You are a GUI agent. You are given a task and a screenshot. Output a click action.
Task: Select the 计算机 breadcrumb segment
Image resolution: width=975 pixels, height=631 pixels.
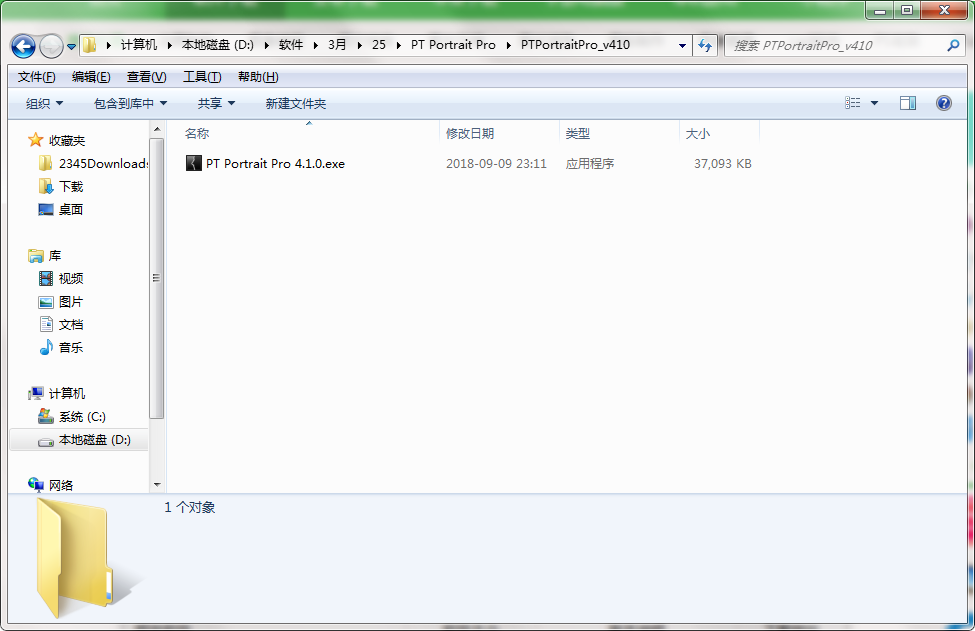click(x=139, y=45)
